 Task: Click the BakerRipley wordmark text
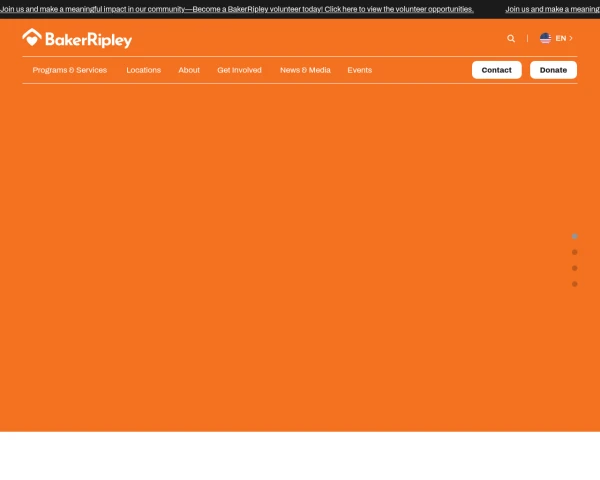coord(90,40)
